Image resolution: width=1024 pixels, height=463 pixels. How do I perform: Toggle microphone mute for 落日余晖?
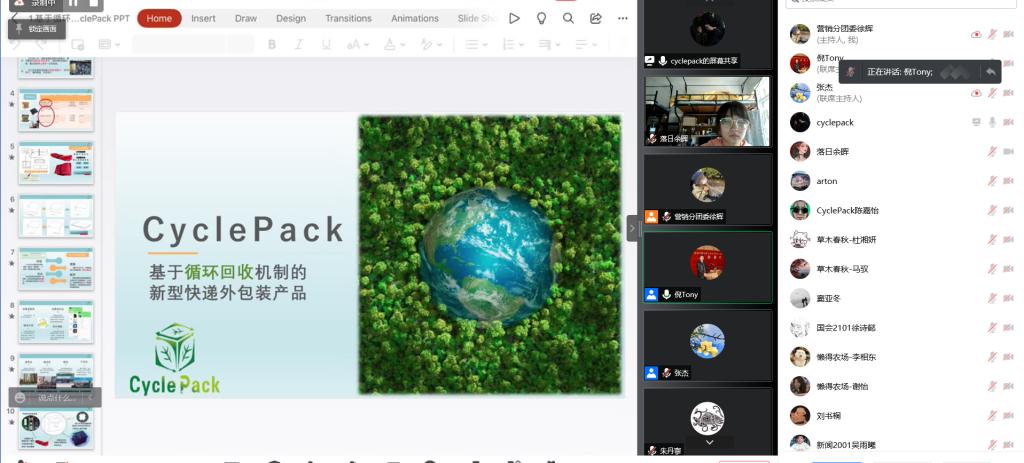pos(992,152)
